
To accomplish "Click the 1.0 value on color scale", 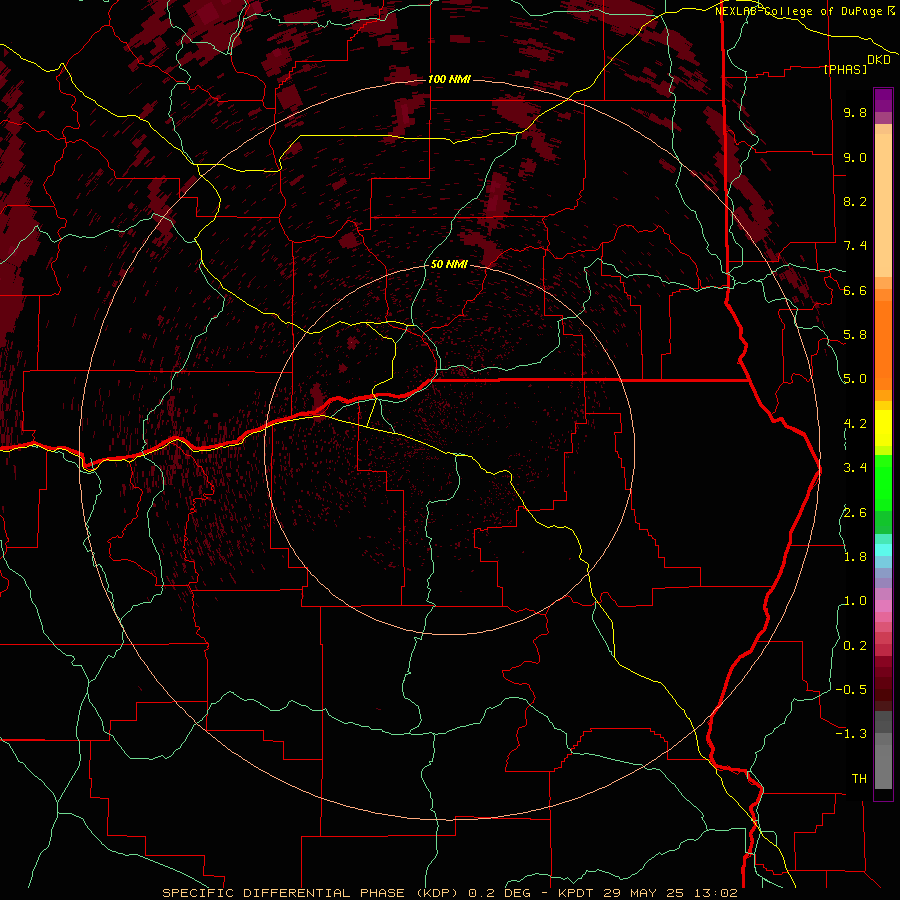I will point(855,601).
